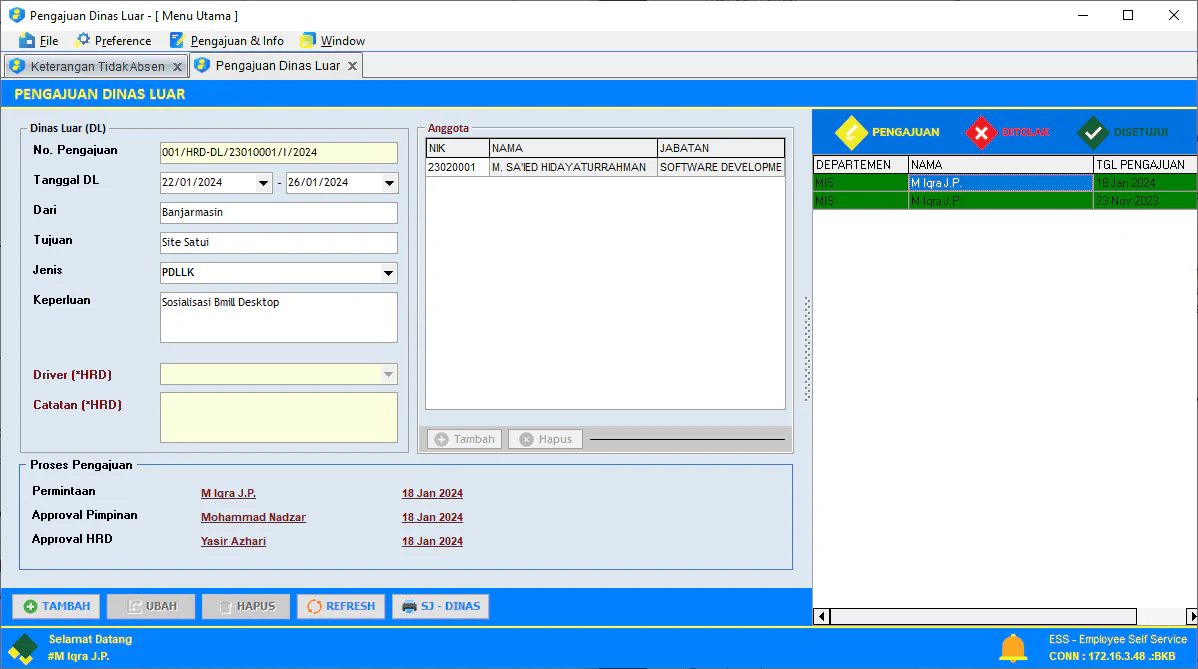Click the REFRESH button

(341, 606)
